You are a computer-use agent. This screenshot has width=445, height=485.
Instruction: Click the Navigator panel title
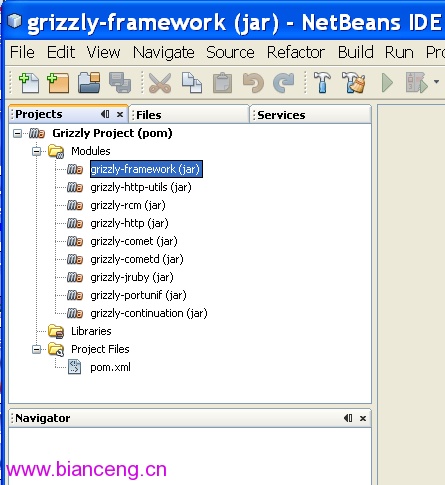click(x=43, y=418)
